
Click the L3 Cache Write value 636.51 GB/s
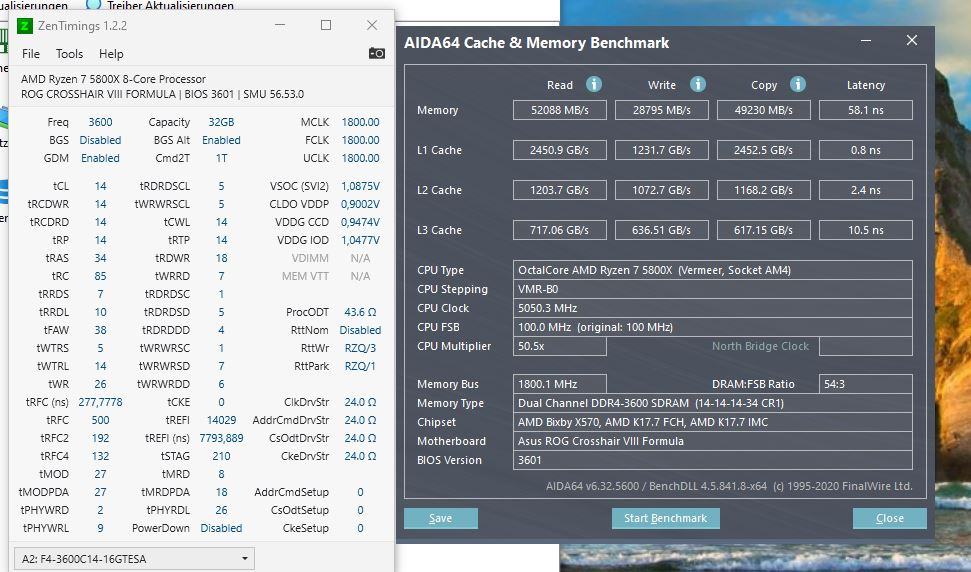(x=661, y=230)
